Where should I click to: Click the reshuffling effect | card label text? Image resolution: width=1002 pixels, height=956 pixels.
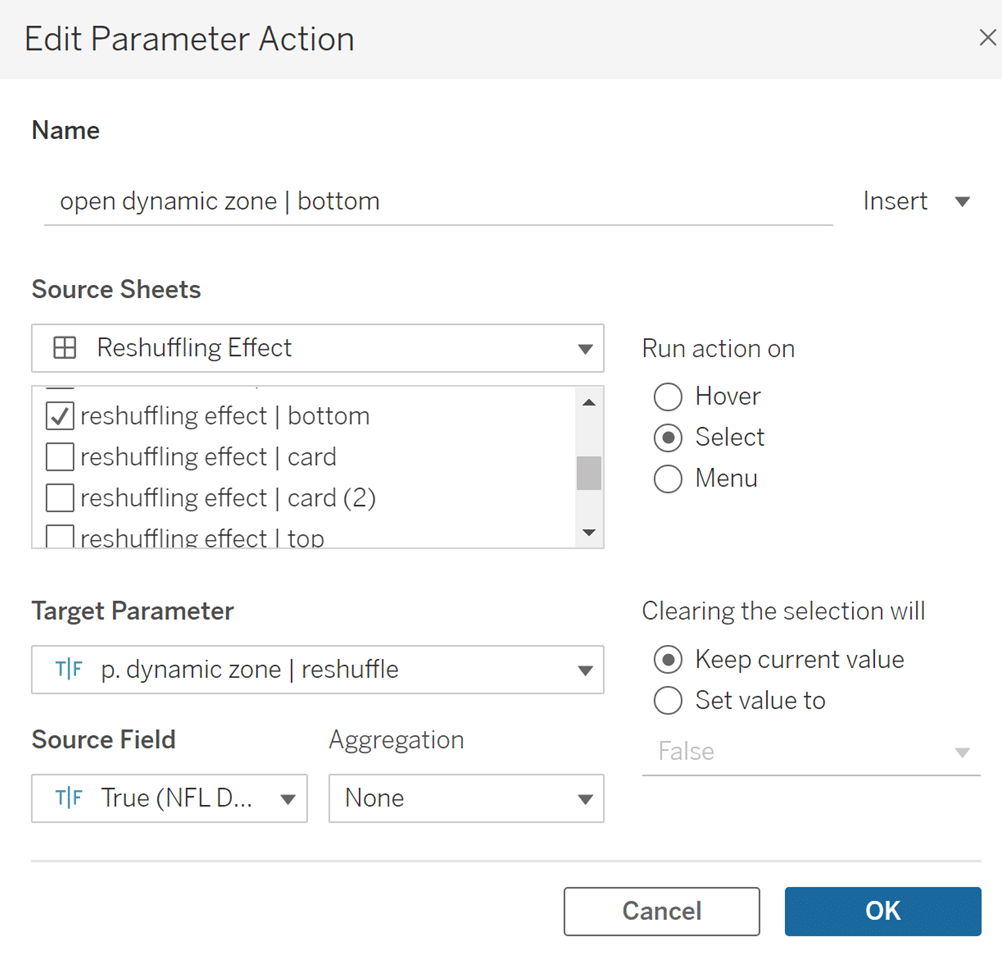pyautogui.click(x=208, y=457)
